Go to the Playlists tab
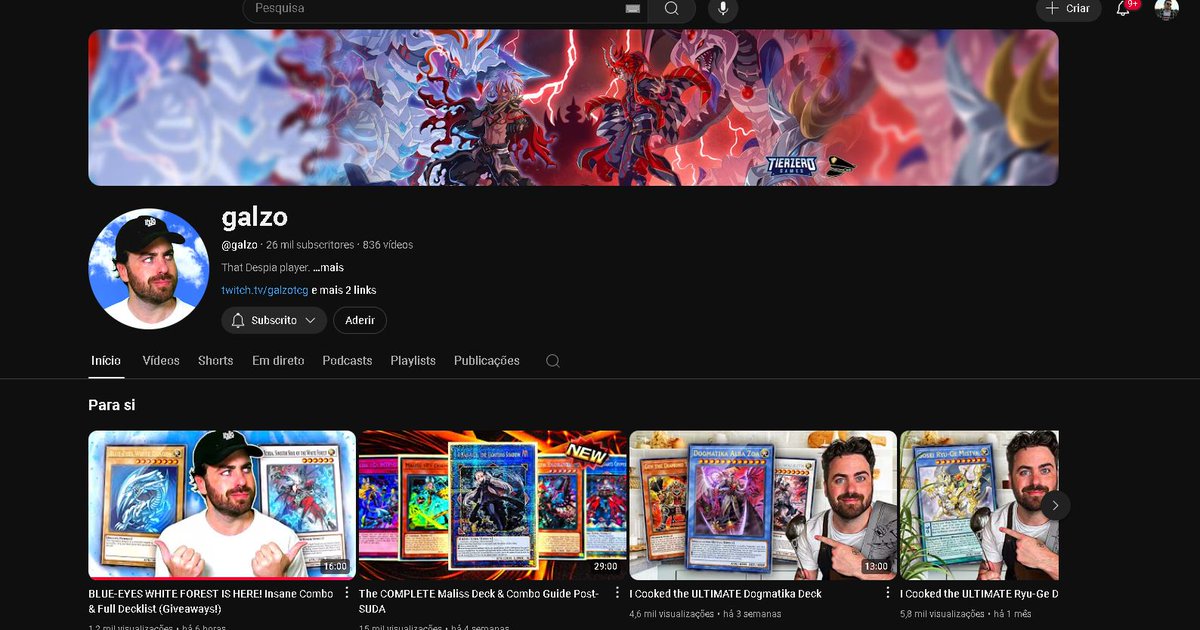 coord(413,361)
